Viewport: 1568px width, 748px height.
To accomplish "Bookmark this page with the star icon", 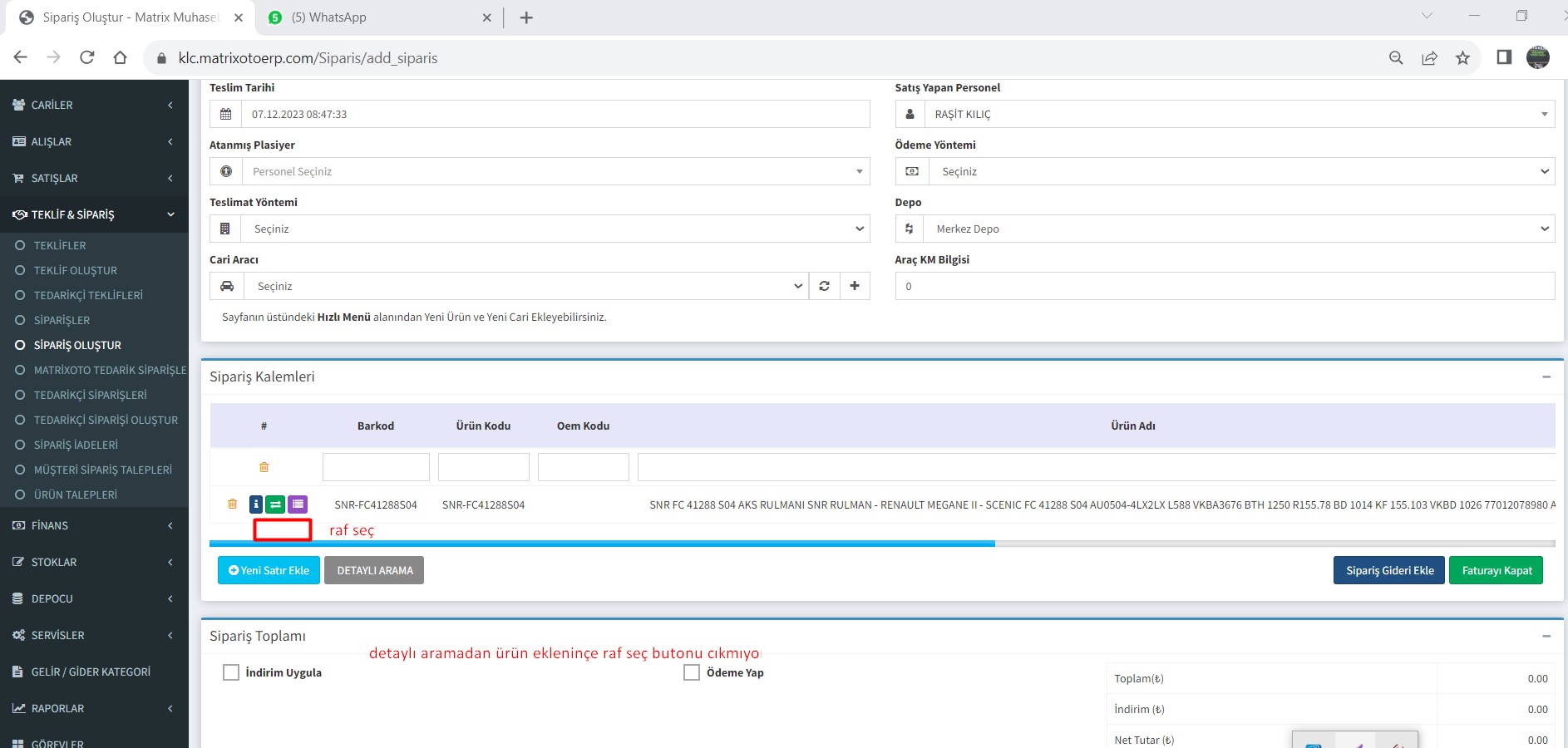I will coord(1462,57).
